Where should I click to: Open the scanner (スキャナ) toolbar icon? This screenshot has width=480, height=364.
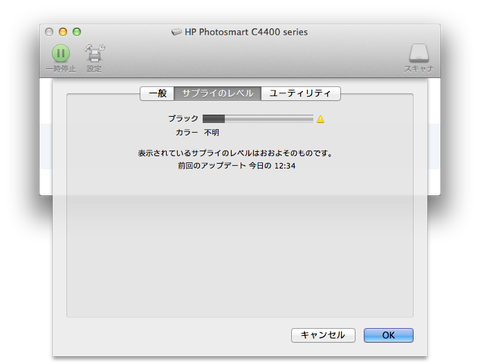coord(419,53)
